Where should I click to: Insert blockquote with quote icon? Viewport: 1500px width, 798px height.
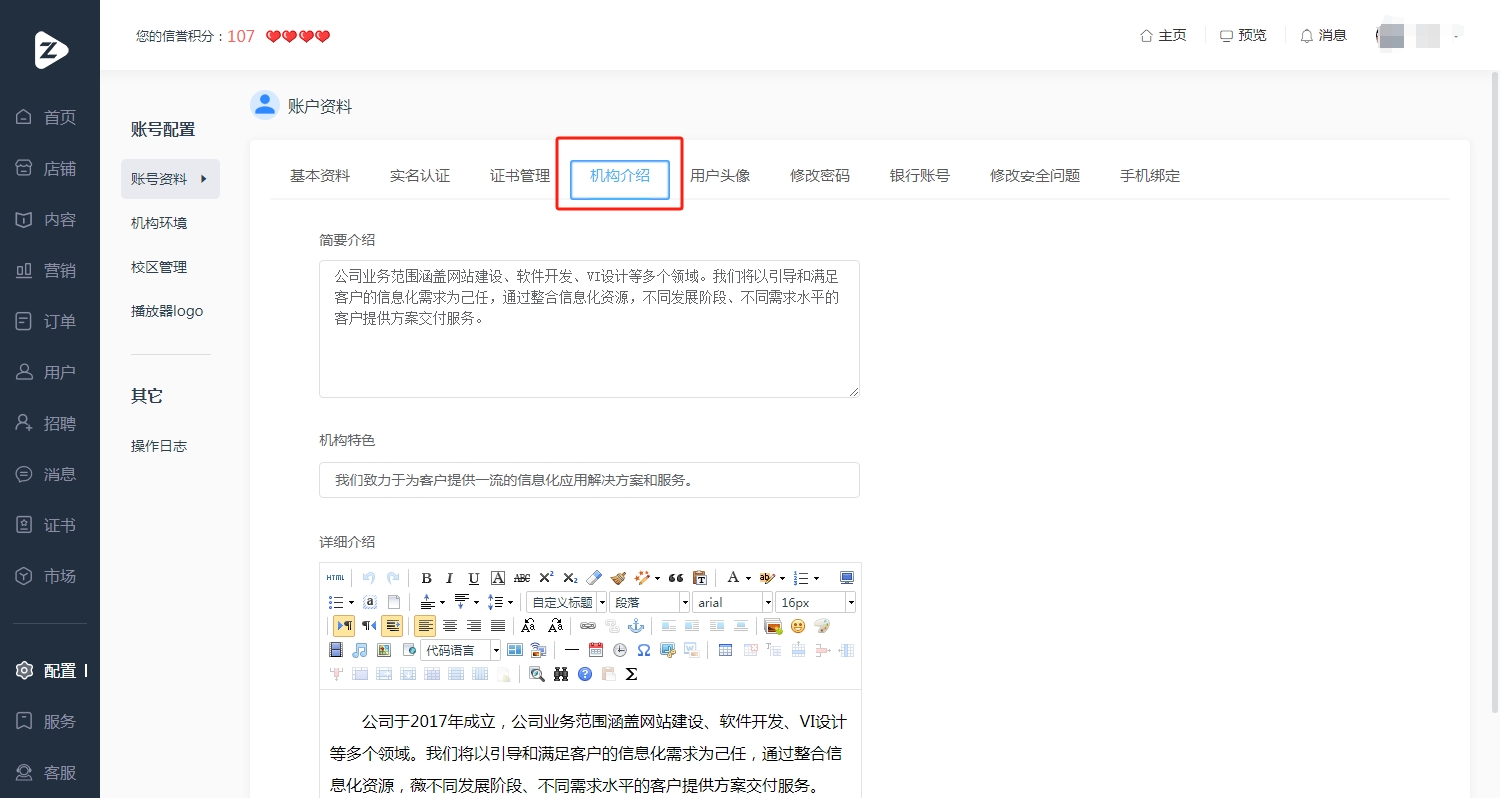click(676, 578)
